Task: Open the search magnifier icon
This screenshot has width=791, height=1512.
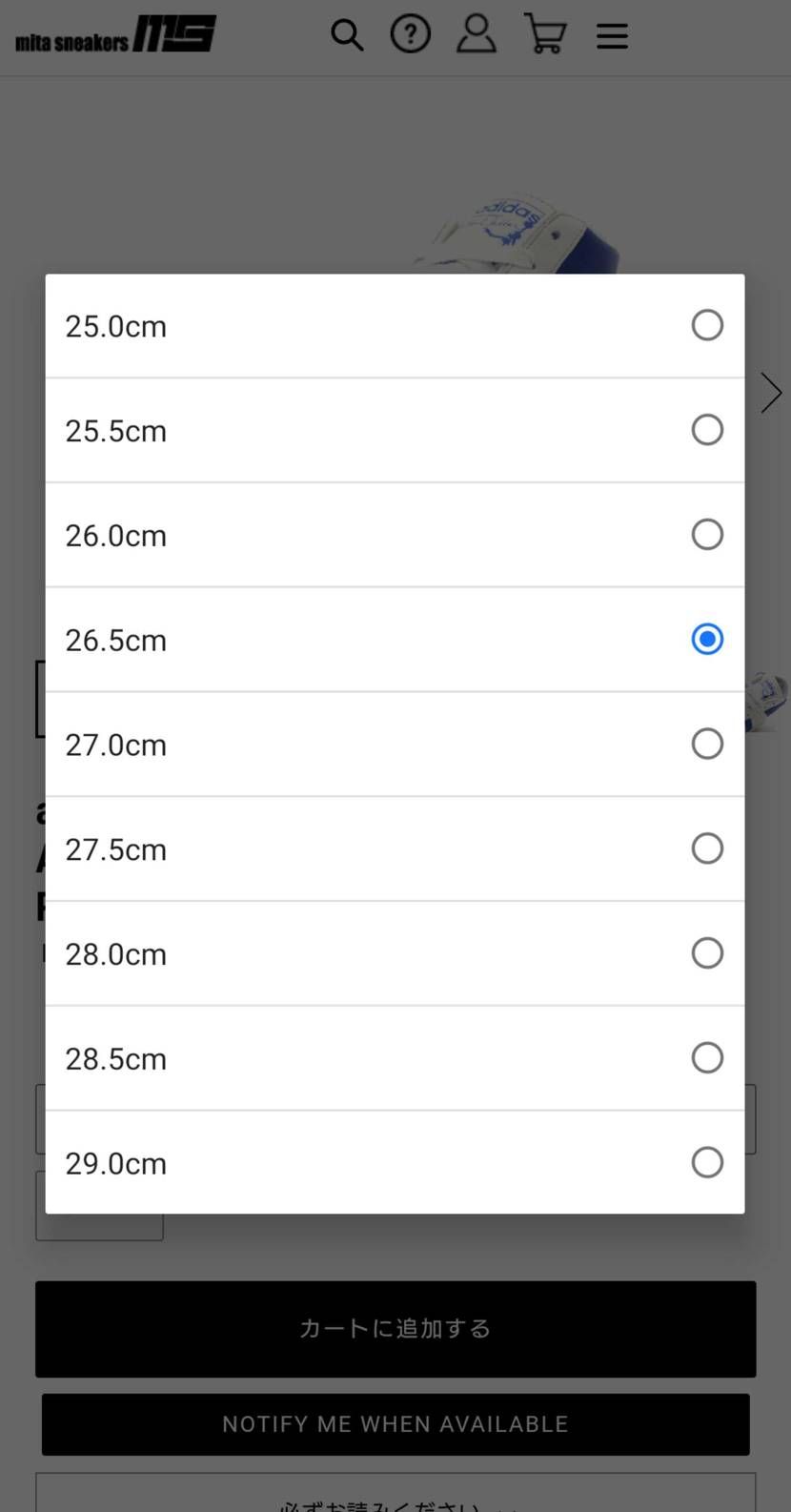Action: click(x=347, y=35)
